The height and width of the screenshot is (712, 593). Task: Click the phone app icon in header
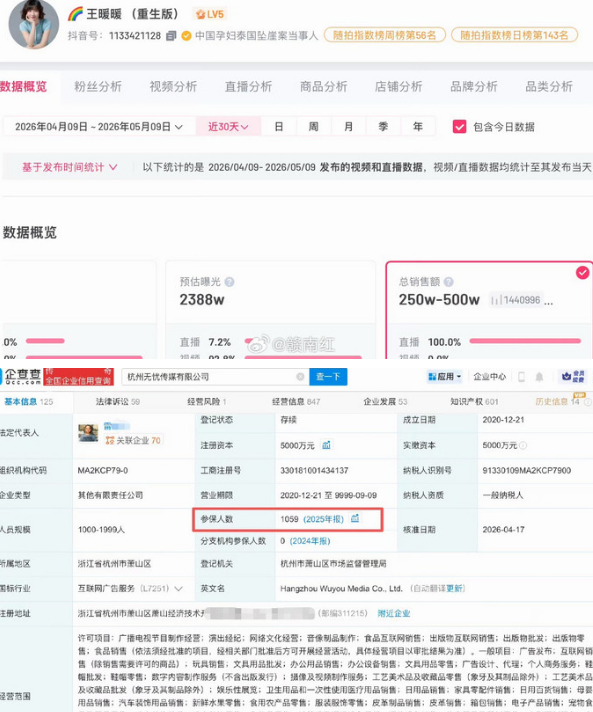(x=521, y=376)
